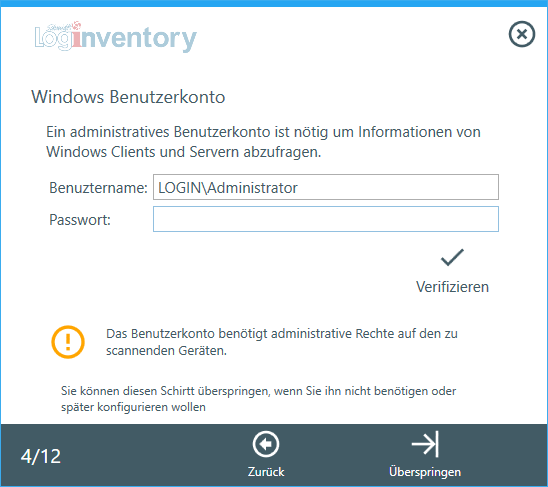Click the 'Sie können diesen Schritt überspringen' hint

[x=258, y=399]
